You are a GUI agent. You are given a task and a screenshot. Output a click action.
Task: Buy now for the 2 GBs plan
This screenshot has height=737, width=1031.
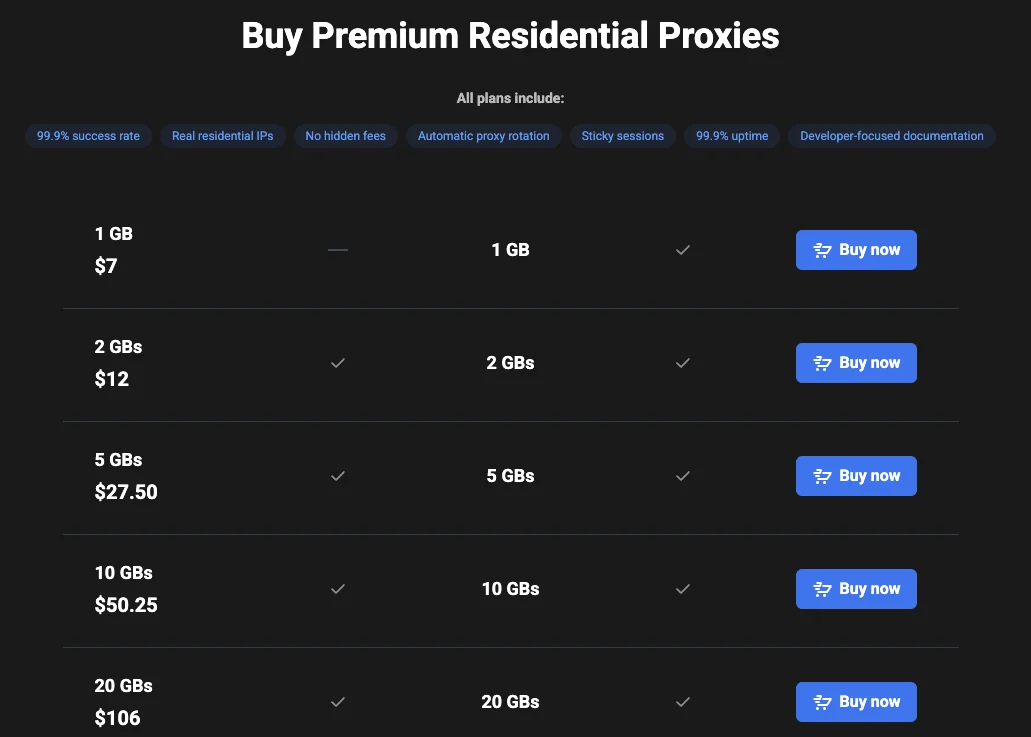[856, 363]
